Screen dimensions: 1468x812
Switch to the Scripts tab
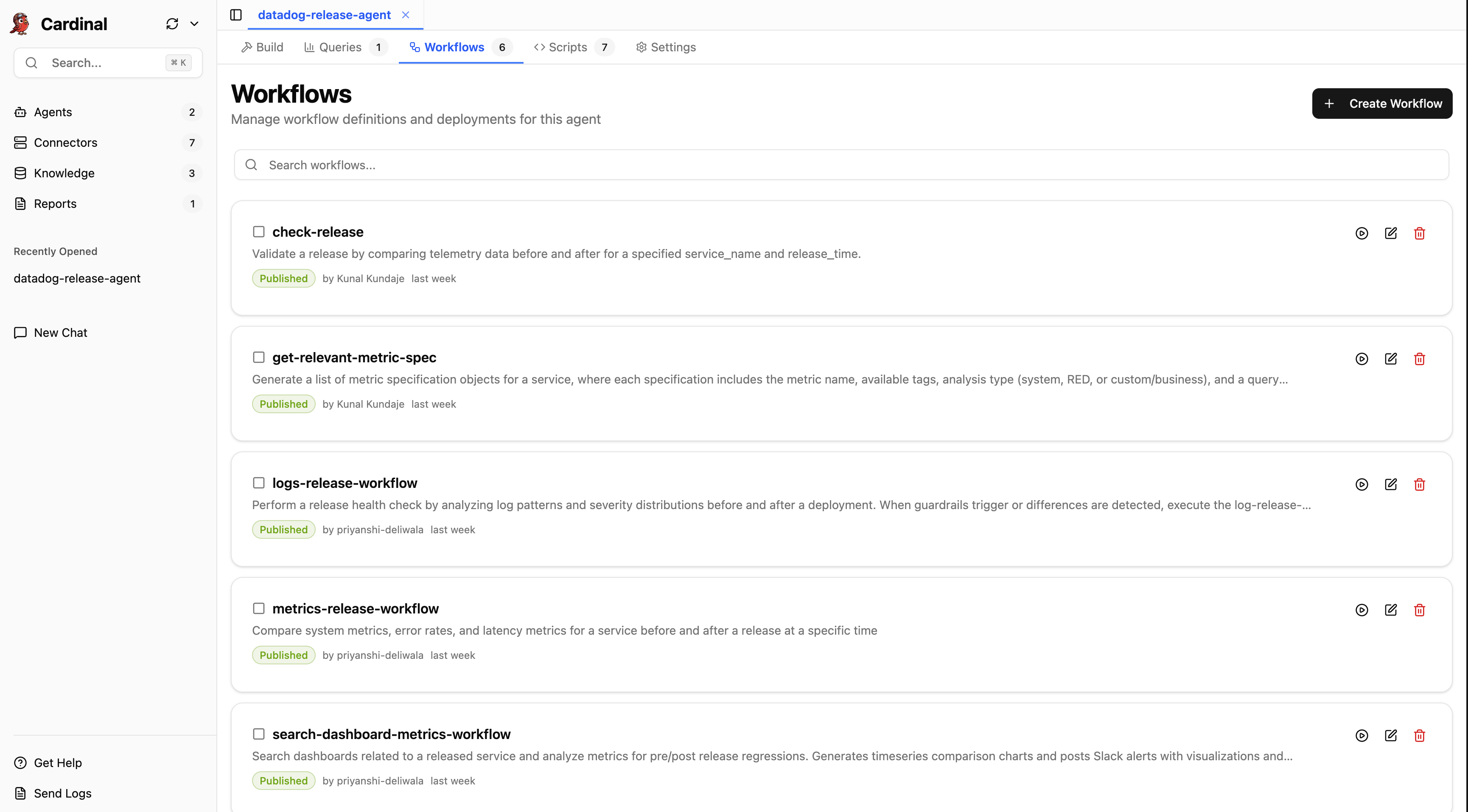tap(568, 47)
